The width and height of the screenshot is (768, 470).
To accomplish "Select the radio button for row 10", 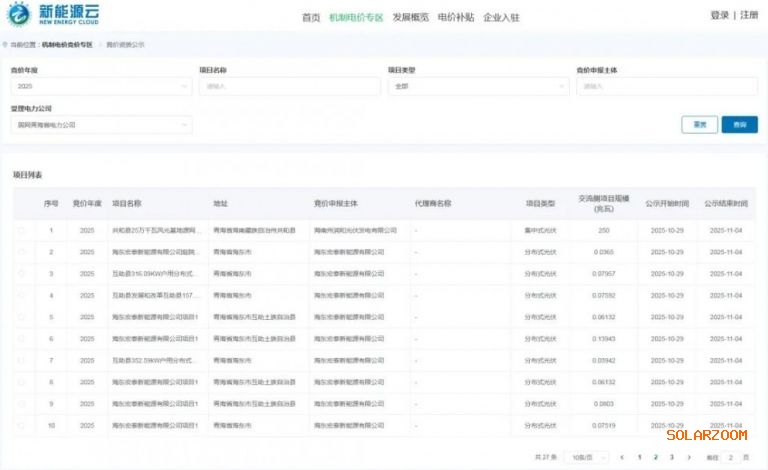I will [22, 425].
